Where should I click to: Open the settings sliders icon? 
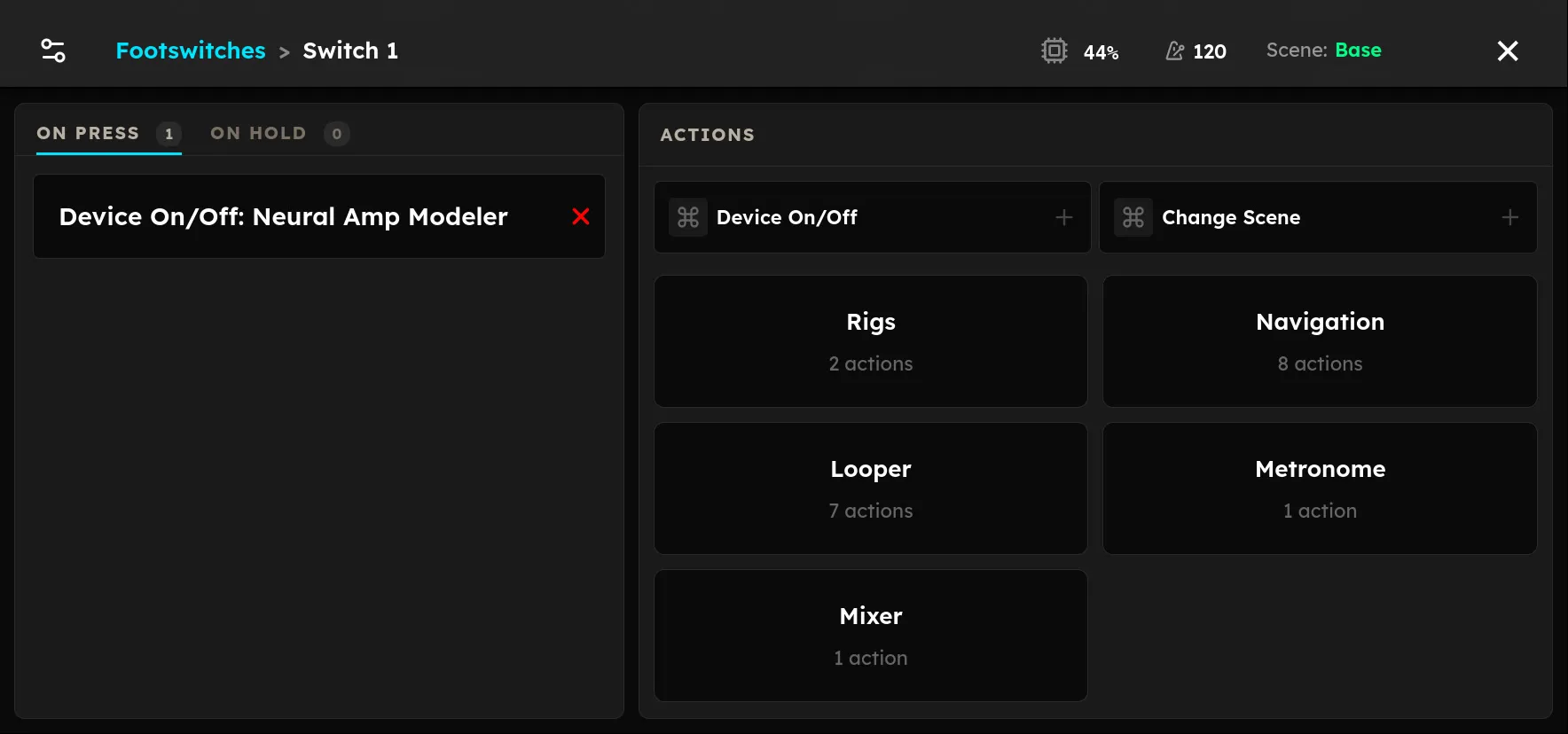pos(53,51)
